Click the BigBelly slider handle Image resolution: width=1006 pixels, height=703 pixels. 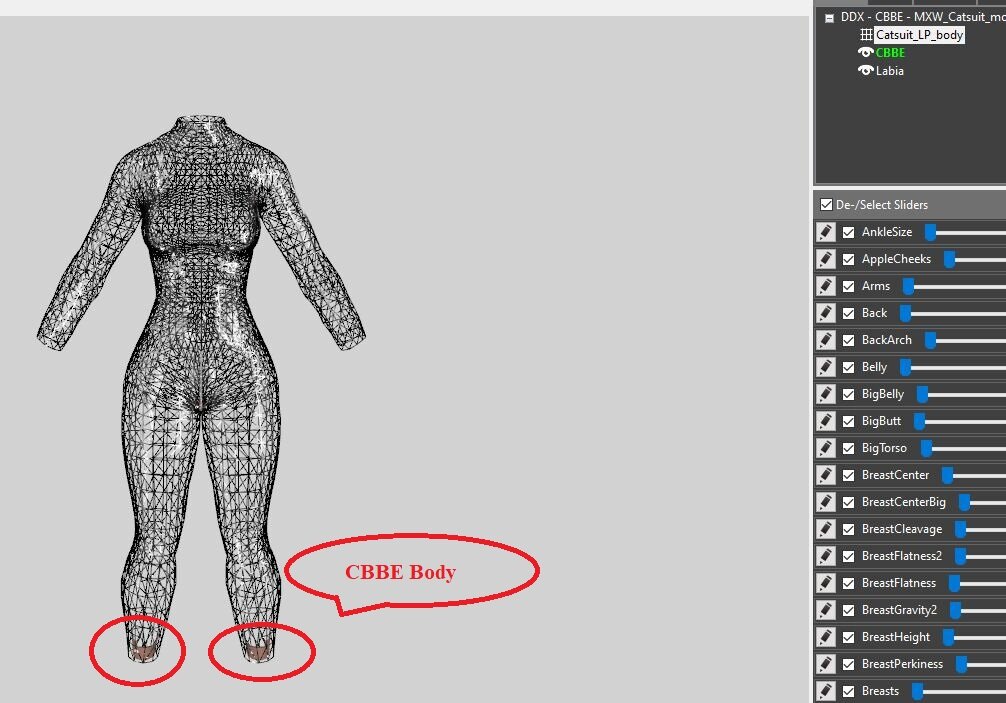tap(922, 394)
